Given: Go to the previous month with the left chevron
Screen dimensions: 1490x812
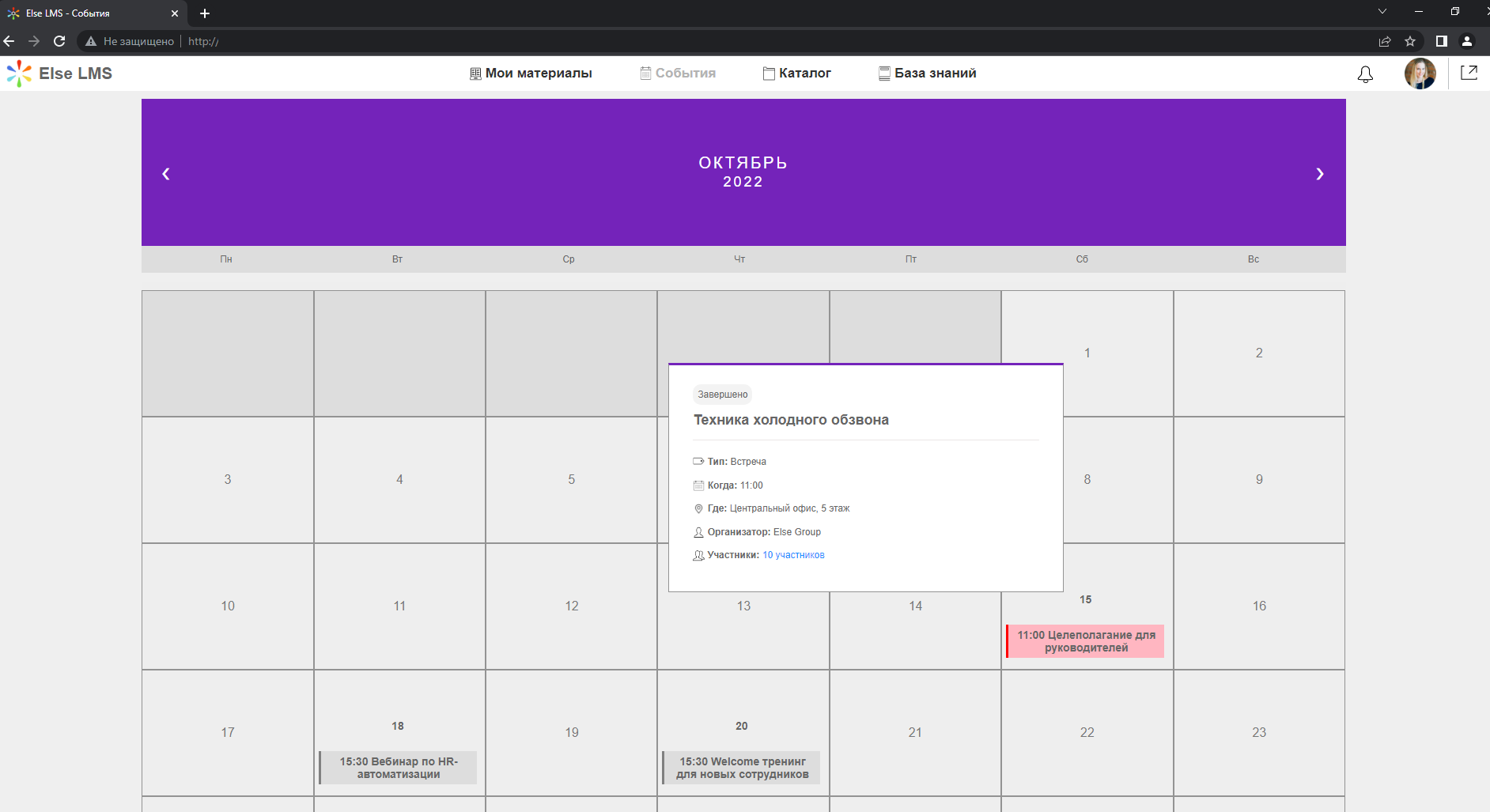Looking at the screenshot, I should coord(166,174).
